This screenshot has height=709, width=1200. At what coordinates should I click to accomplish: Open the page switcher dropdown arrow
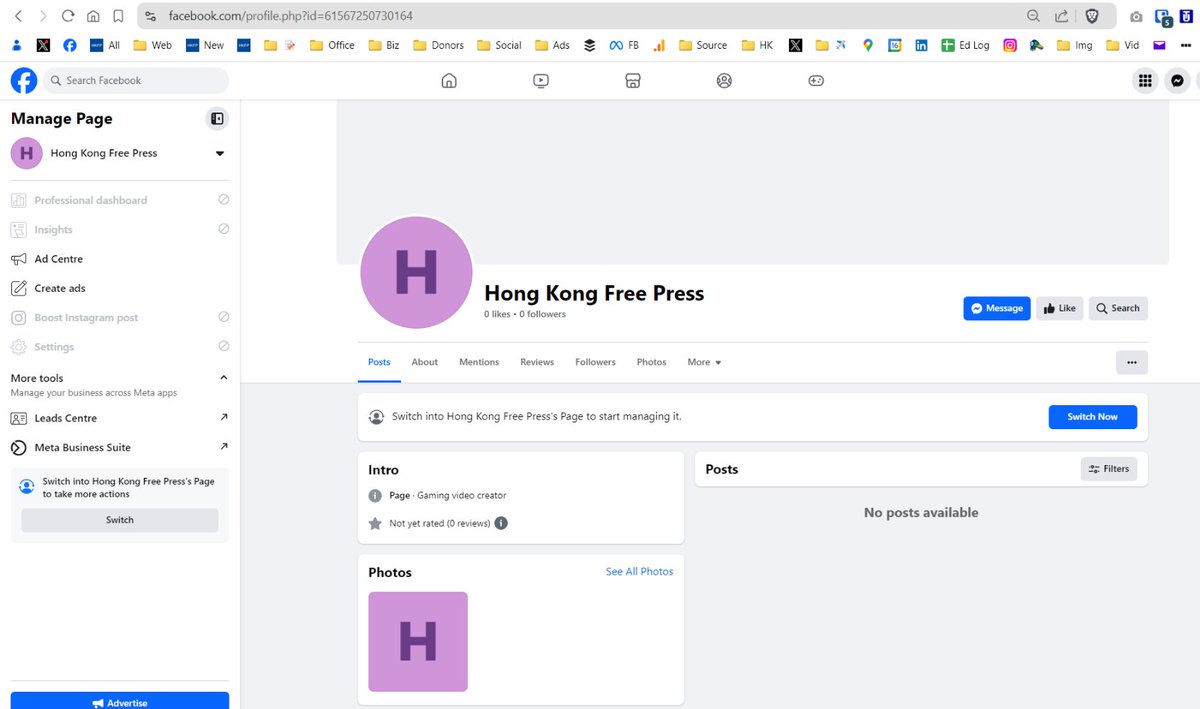click(220, 153)
